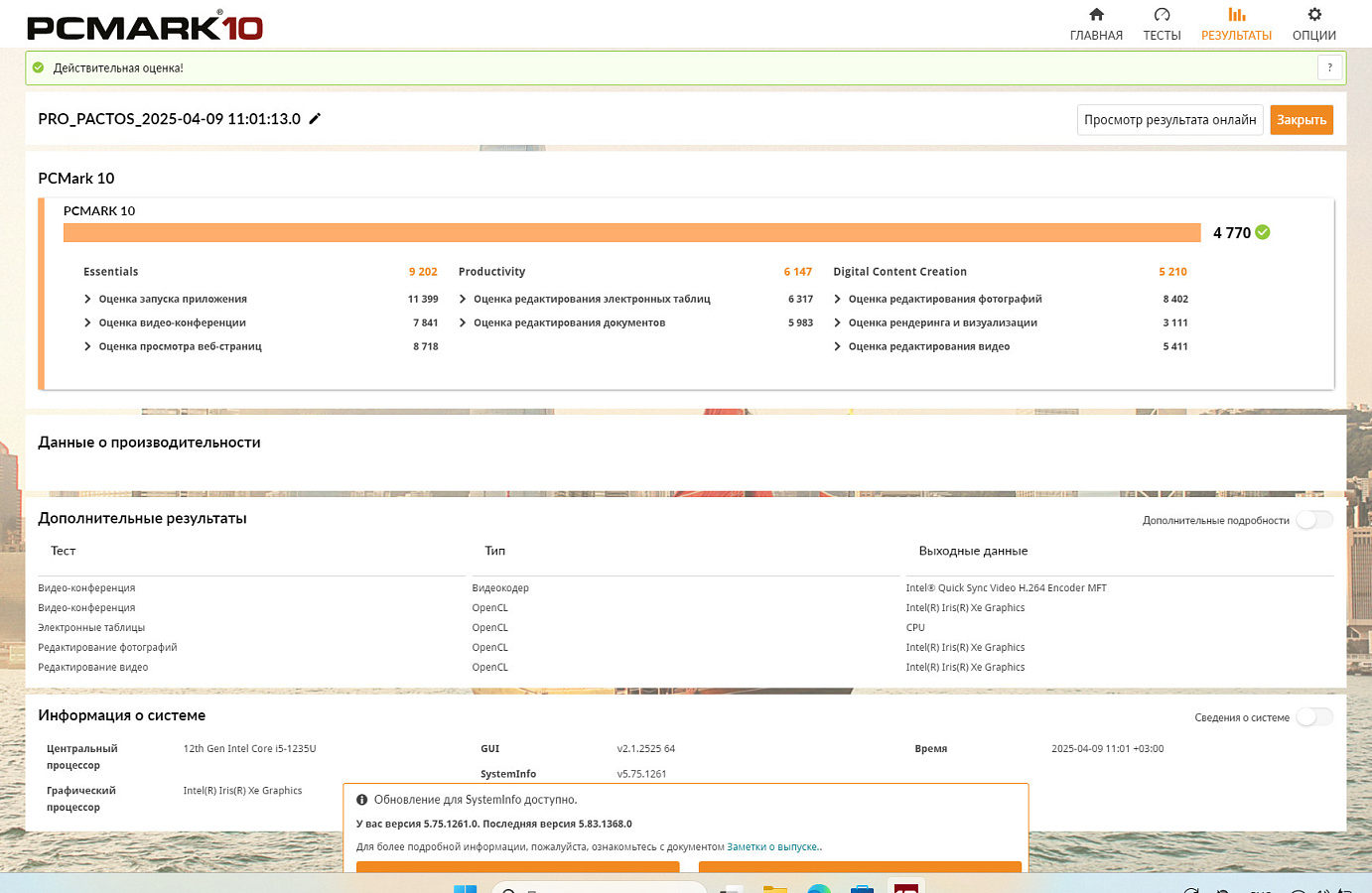
Task: Click the Essentials score 9 202
Action: click(423, 272)
